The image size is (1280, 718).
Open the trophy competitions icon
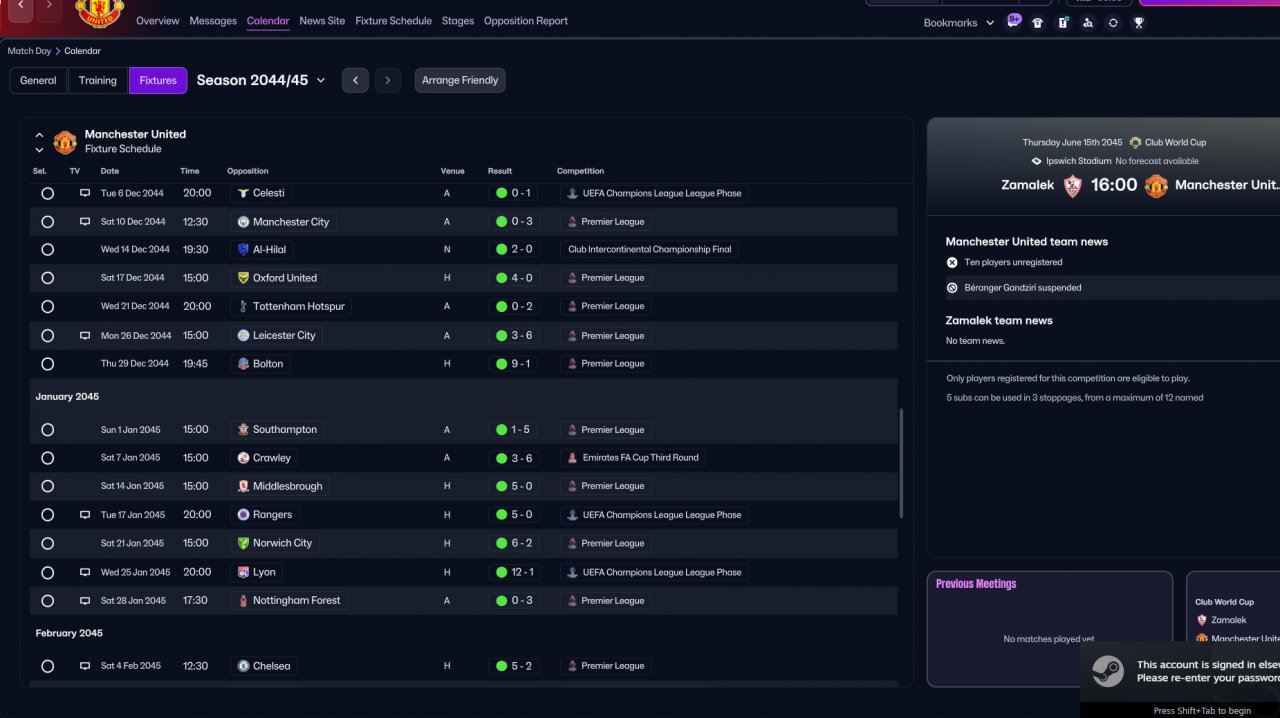point(1138,22)
